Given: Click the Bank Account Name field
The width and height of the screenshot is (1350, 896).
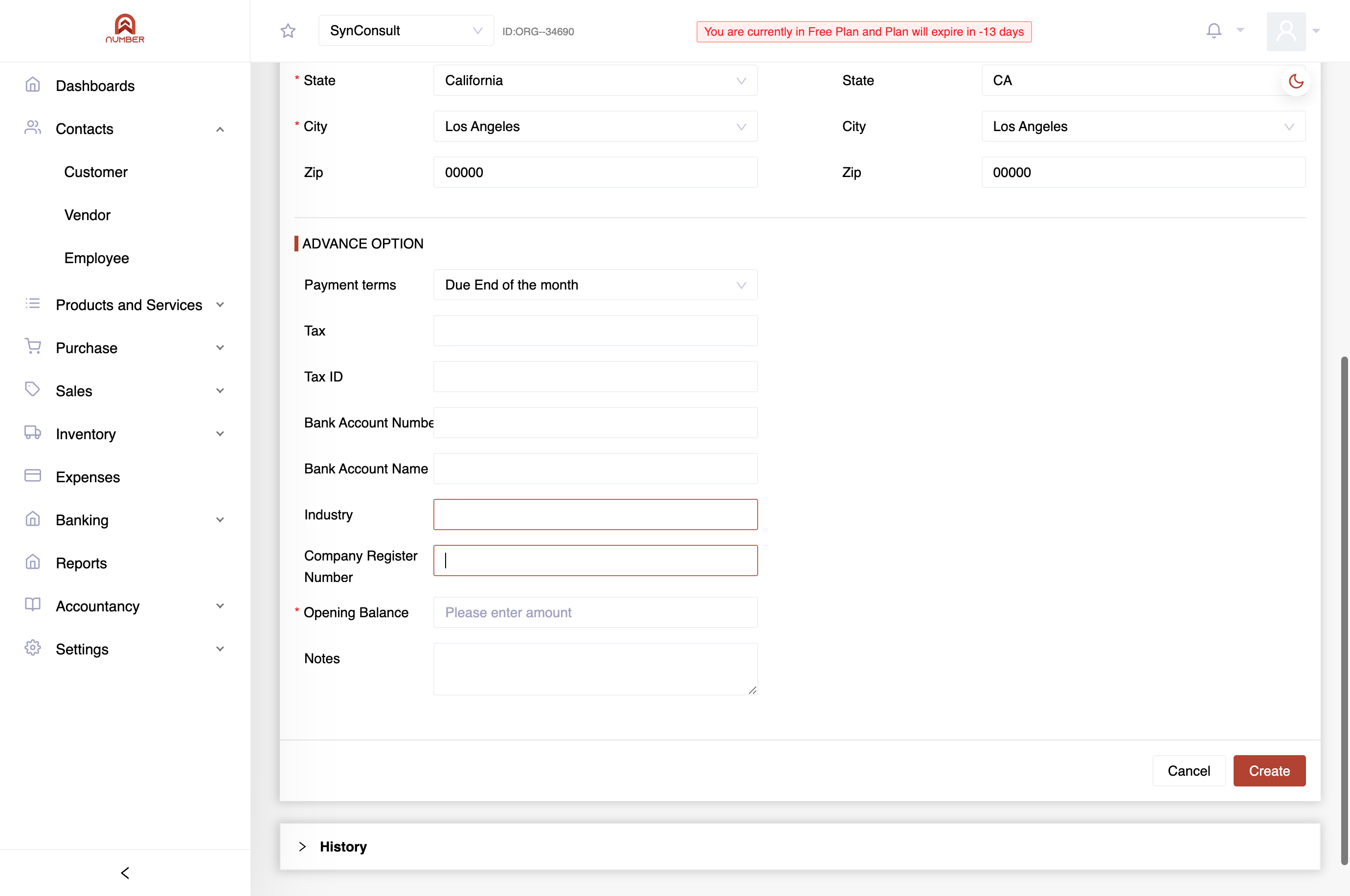Looking at the screenshot, I should pos(595,469).
